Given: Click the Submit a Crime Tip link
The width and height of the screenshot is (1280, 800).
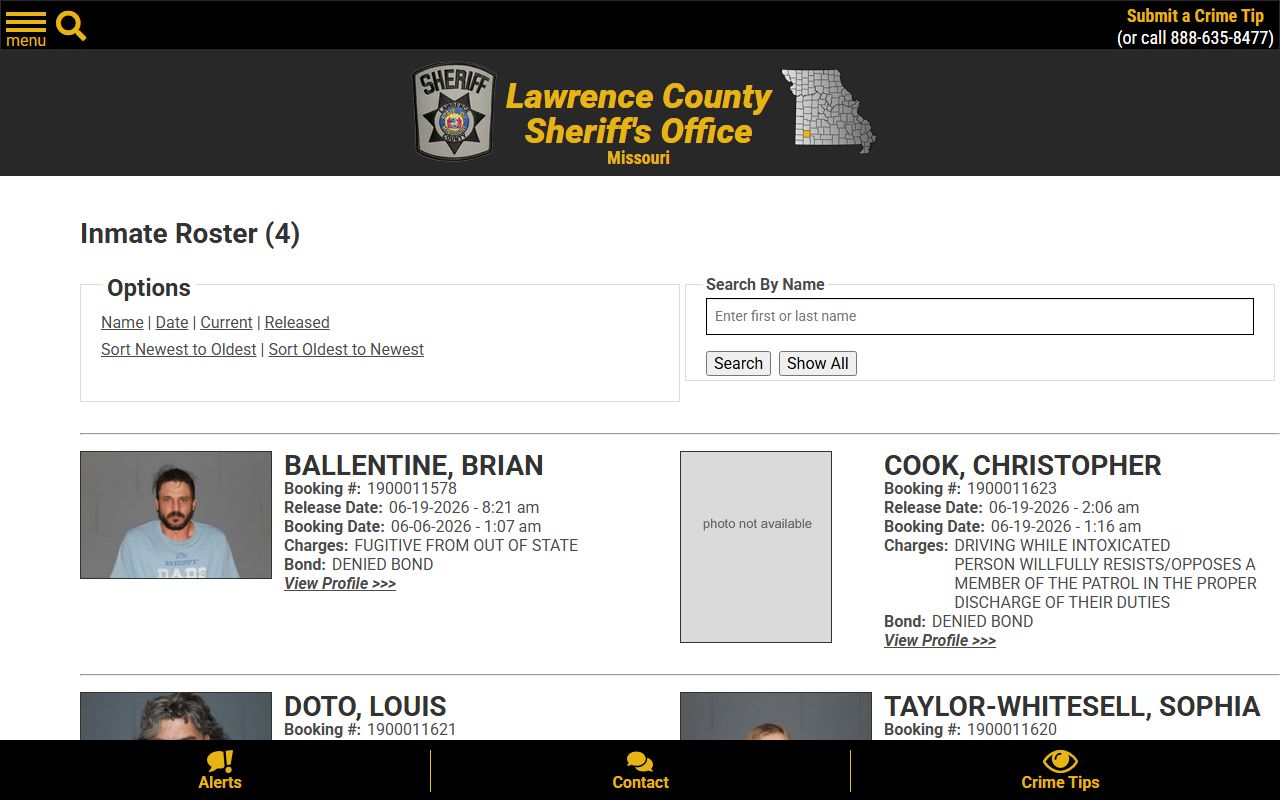Looking at the screenshot, I should click(x=1195, y=16).
